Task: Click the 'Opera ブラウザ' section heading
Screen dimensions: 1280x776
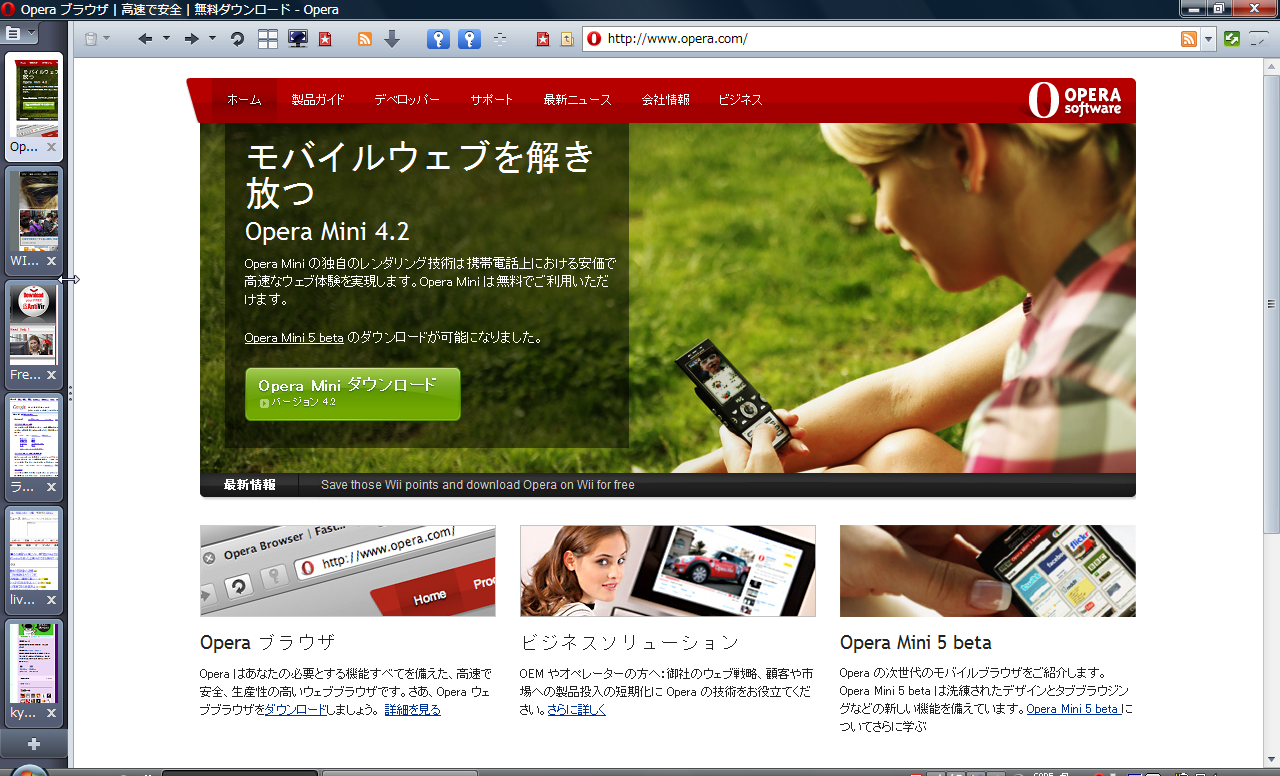Action: click(x=267, y=642)
